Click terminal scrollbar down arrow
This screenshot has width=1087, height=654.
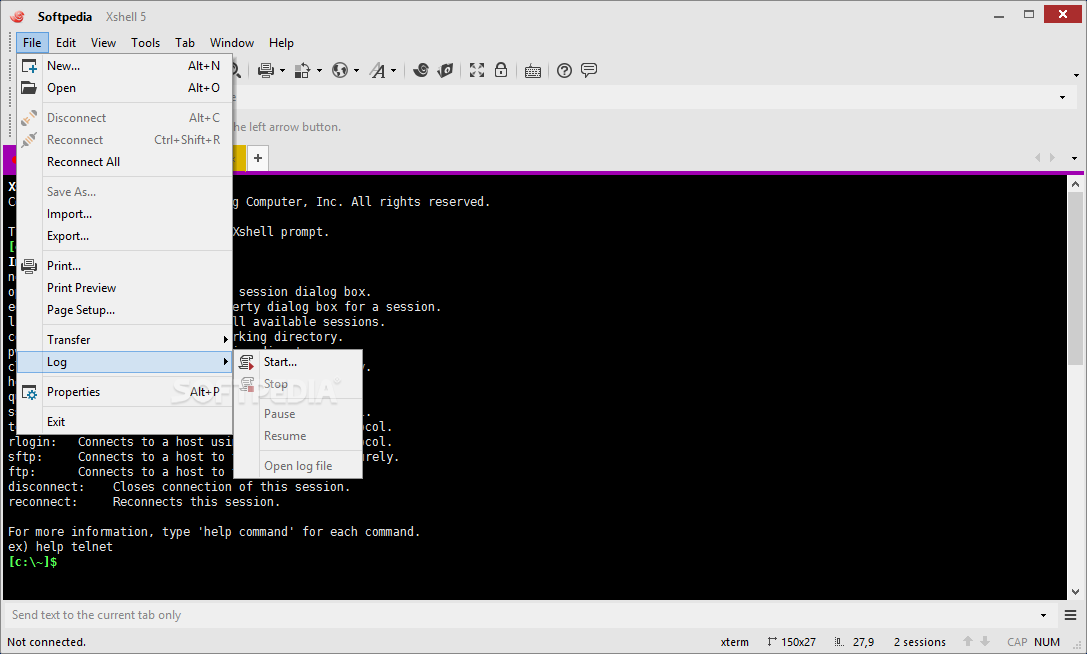pos(1075,592)
